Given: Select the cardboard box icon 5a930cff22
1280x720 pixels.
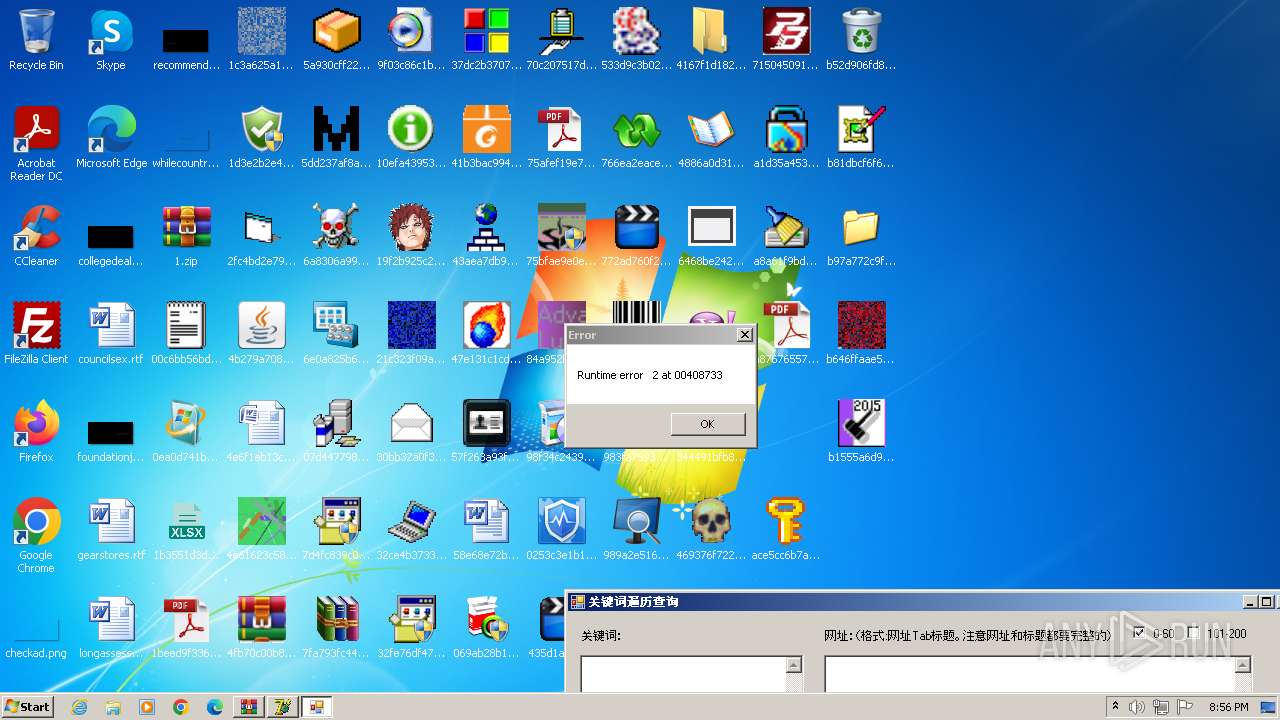Looking at the screenshot, I should [336, 40].
